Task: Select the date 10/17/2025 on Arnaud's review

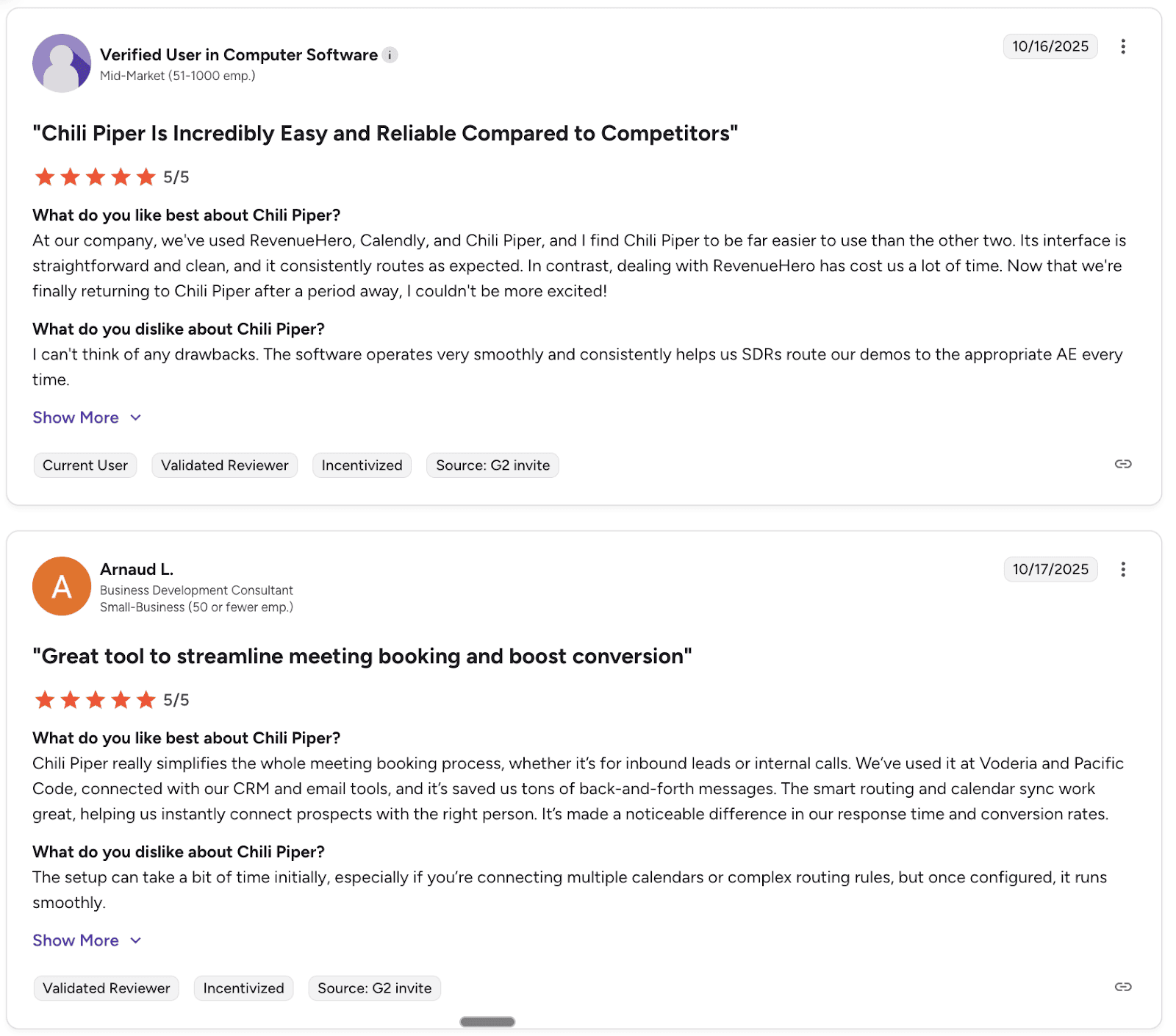Action: pos(1050,569)
